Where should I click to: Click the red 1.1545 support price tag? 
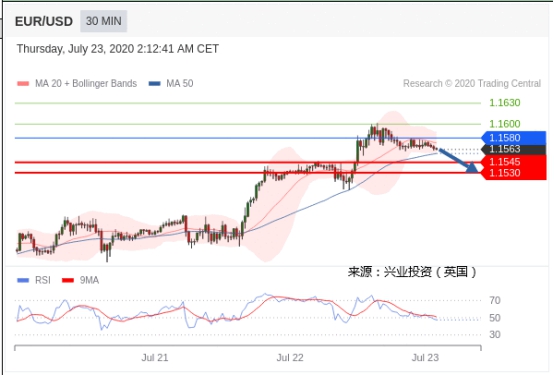514,161
